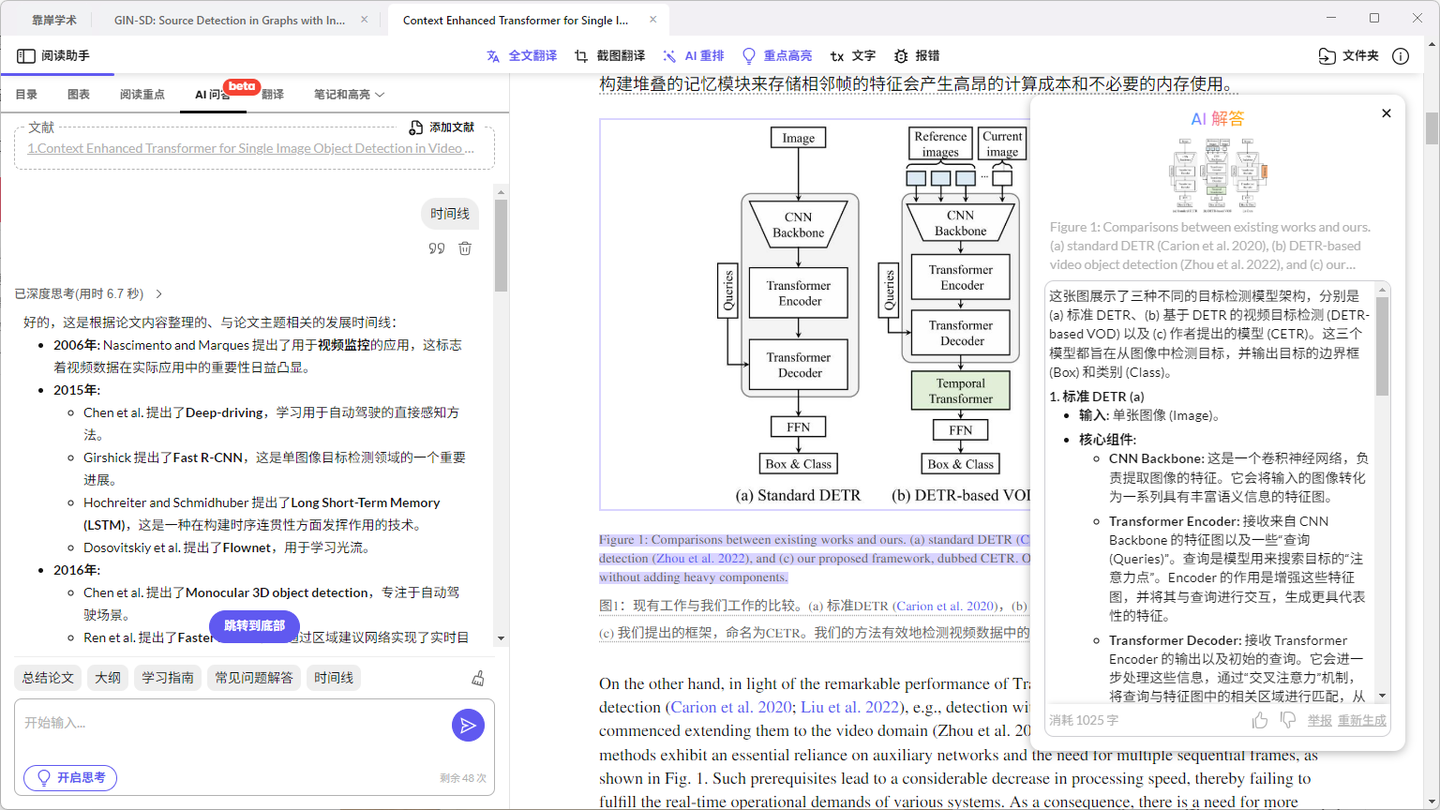Click the 报错 error report icon
The height and width of the screenshot is (810, 1440).
click(917, 55)
